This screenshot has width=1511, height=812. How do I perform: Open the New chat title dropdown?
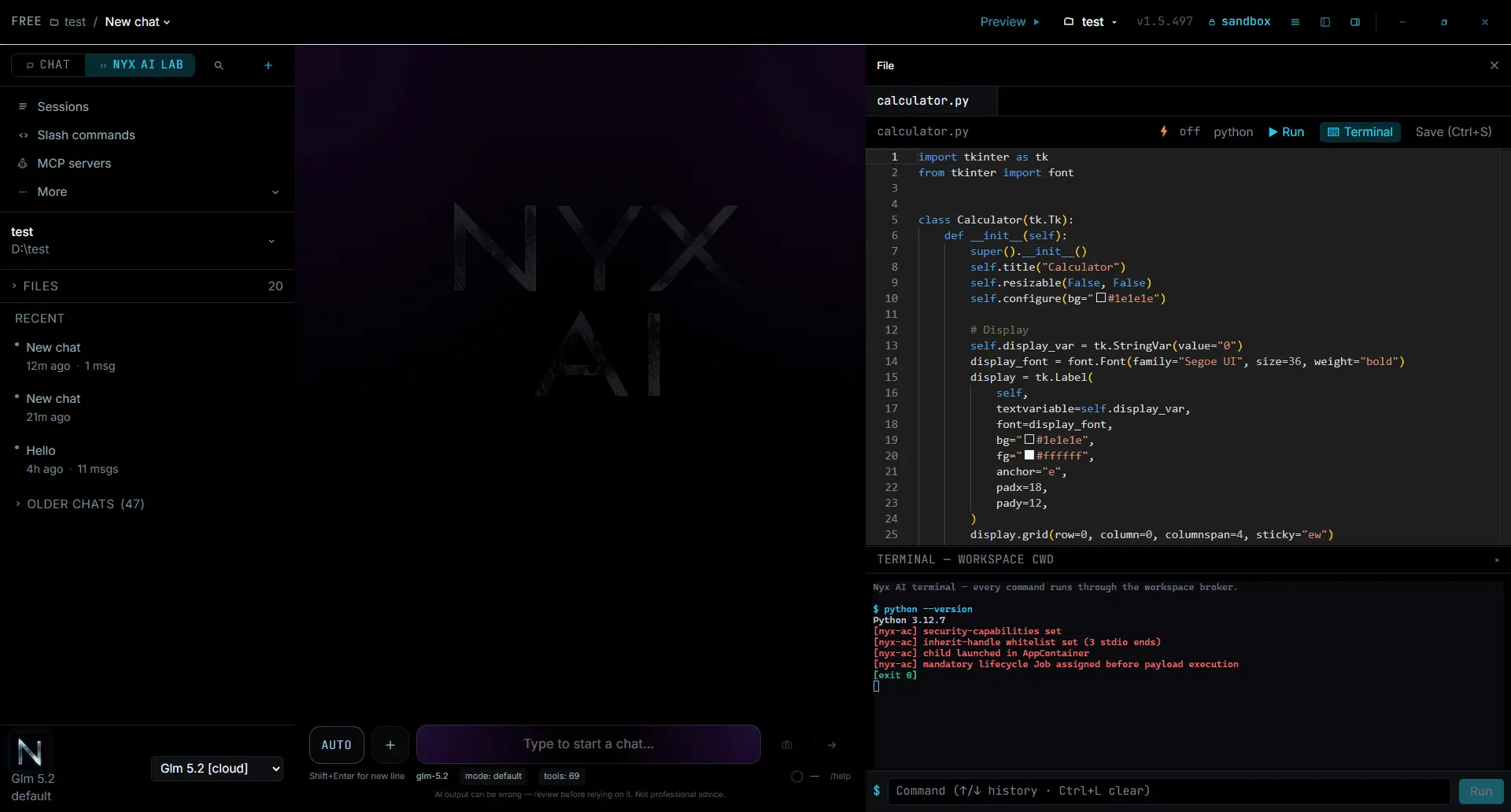pos(138,22)
